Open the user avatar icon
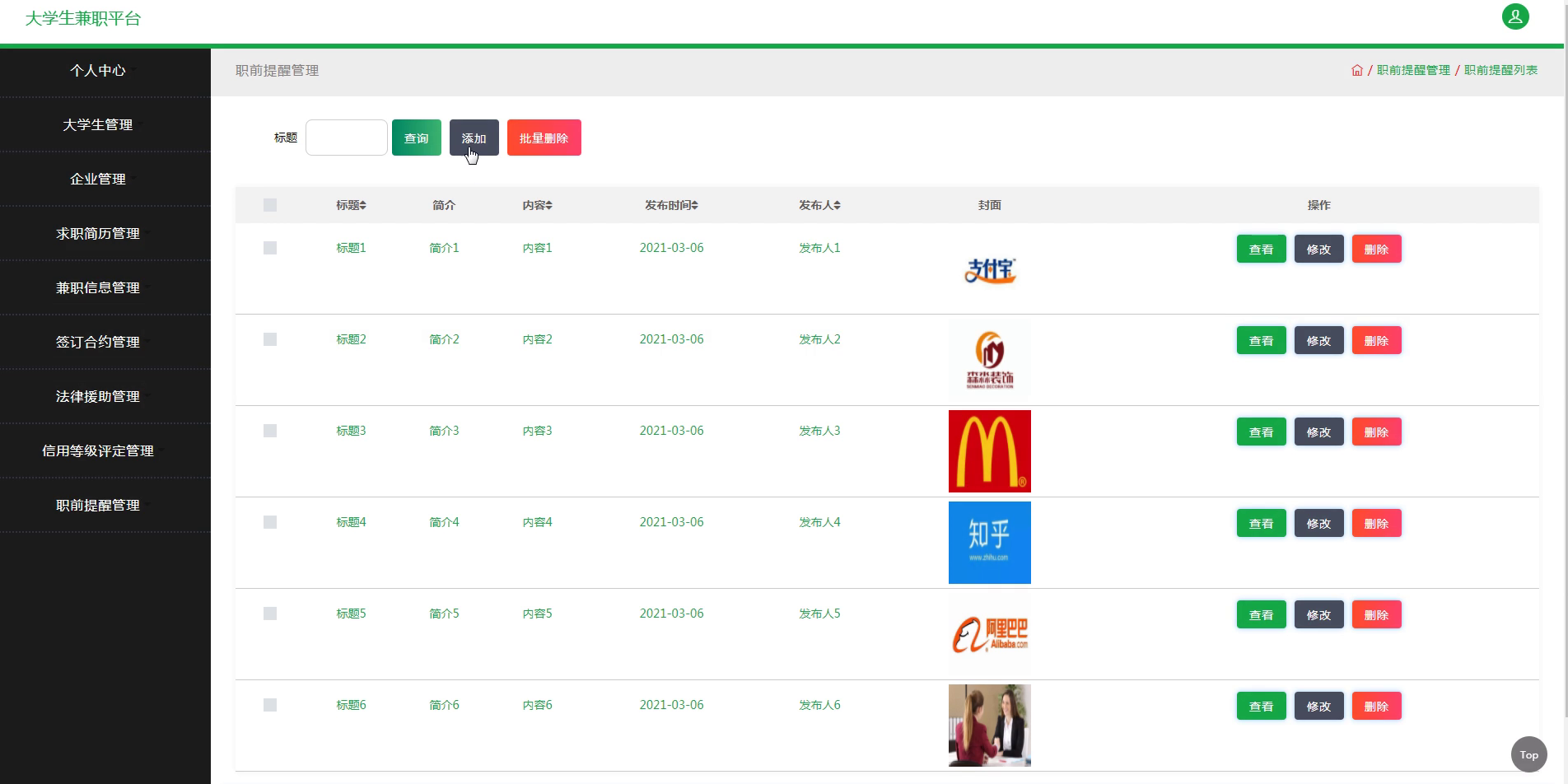Viewport: 1568px width, 784px height. point(1515,16)
